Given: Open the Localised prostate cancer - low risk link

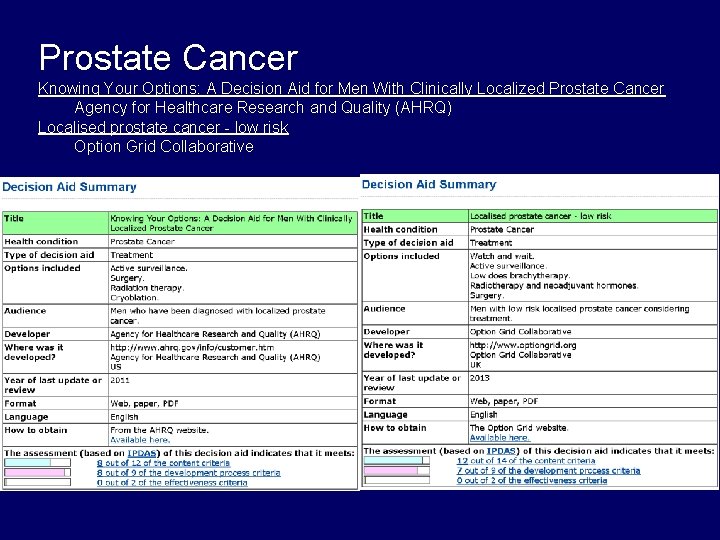Looking at the screenshot, I should tap(163, 127).
